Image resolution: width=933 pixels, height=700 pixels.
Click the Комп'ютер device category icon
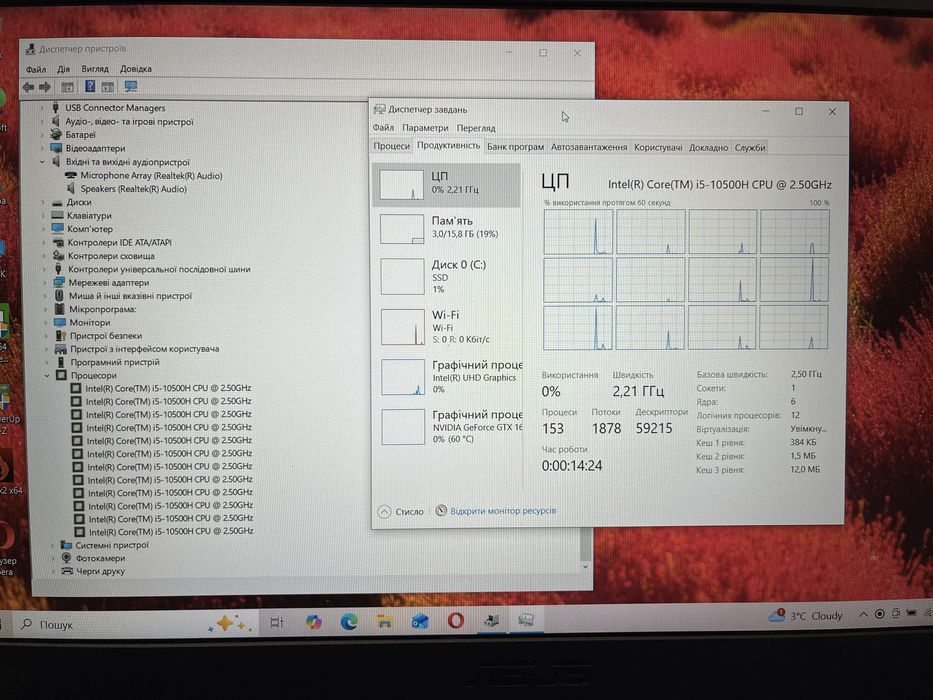[x=58, y=229]
